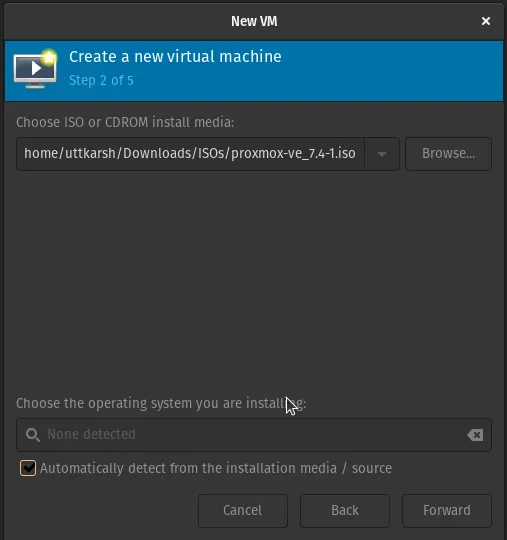The width and height of the screenshot is (507, 540).
Task: Click the magnifier search icon in the OS field
Action: (x=33, y=435)
